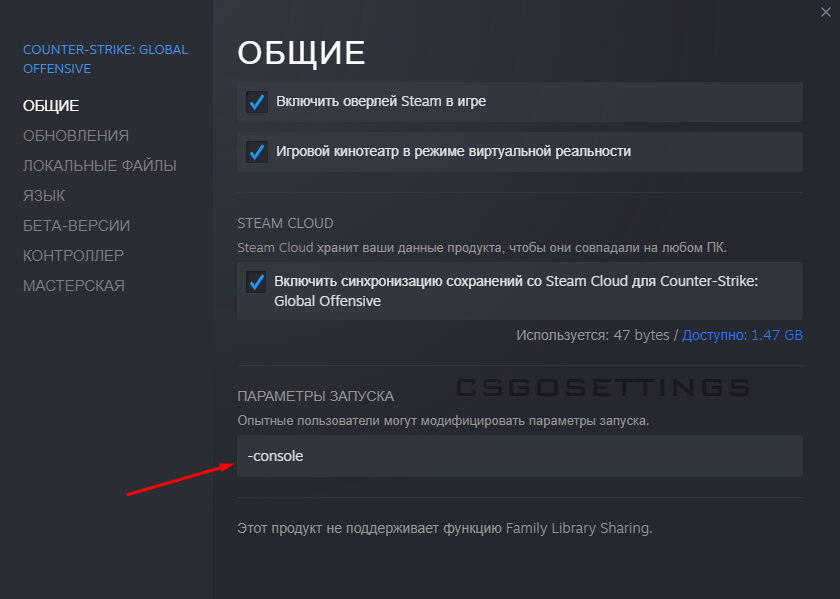Click the Используется: 47 bytes usage text
This screenshot has width=840, height=599.
pyautogui.click(x=593, y=335)
